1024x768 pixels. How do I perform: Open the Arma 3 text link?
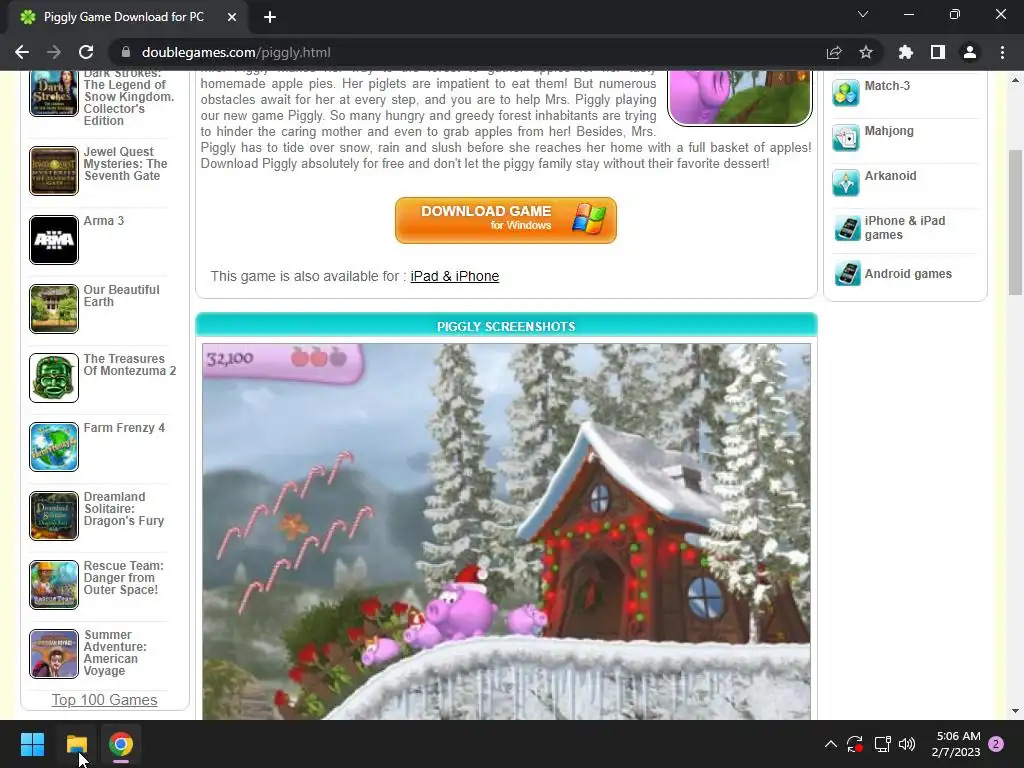point(104,221)
